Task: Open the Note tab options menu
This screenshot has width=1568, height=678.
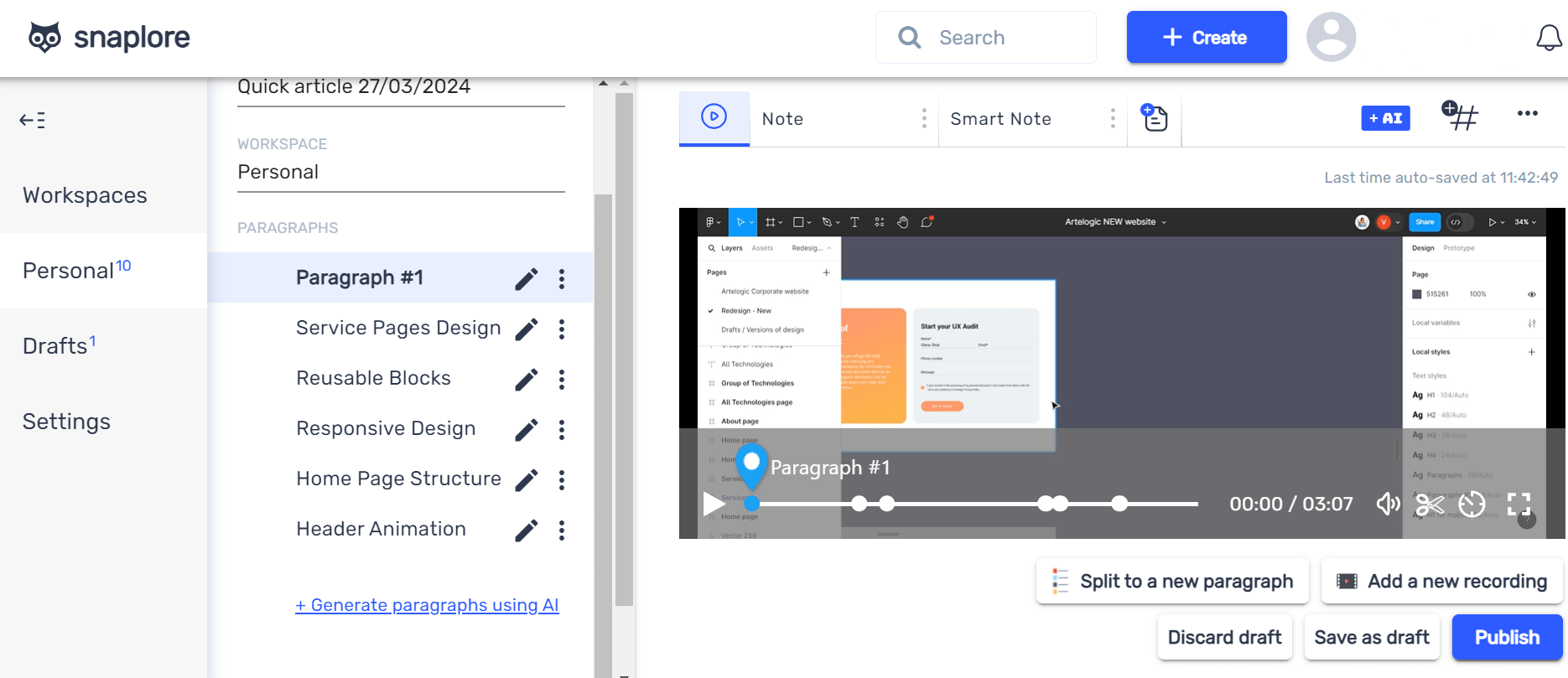Action: (924, 119)
